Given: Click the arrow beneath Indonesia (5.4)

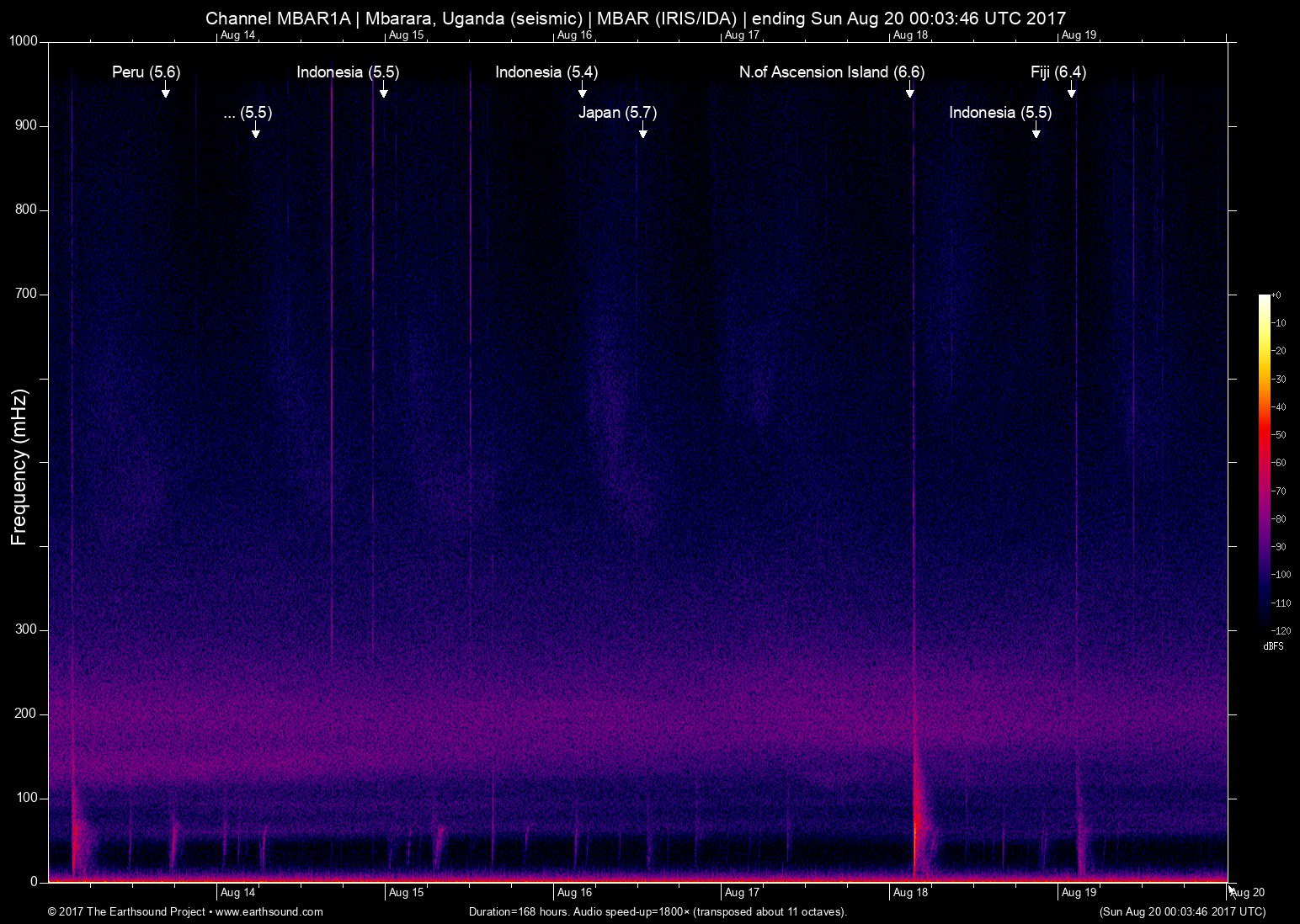Looking at the screenshot, I should (x=582, y=91).
